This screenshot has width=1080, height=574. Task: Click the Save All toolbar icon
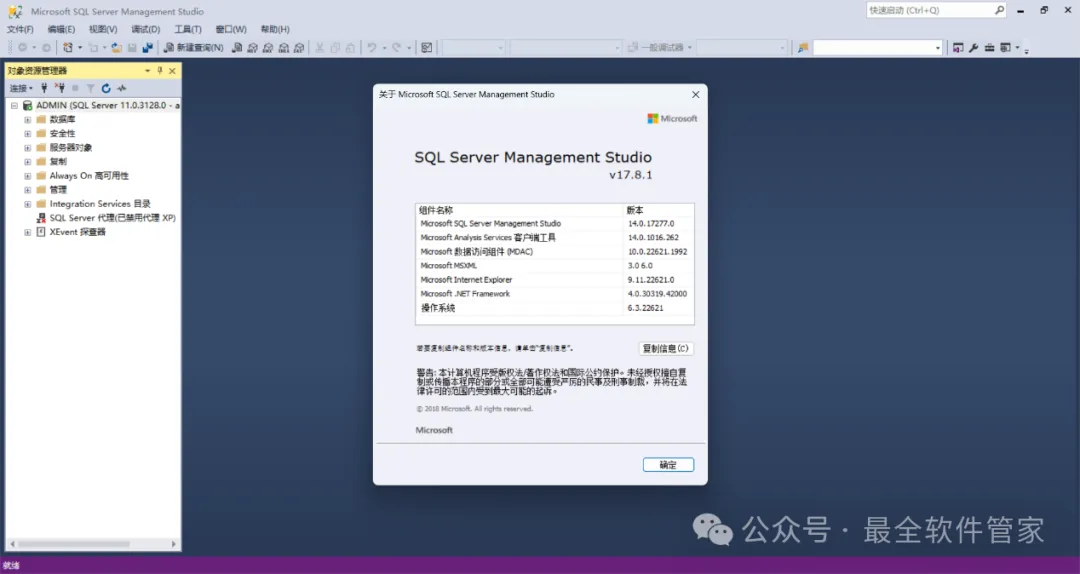[x=147, y=48]
